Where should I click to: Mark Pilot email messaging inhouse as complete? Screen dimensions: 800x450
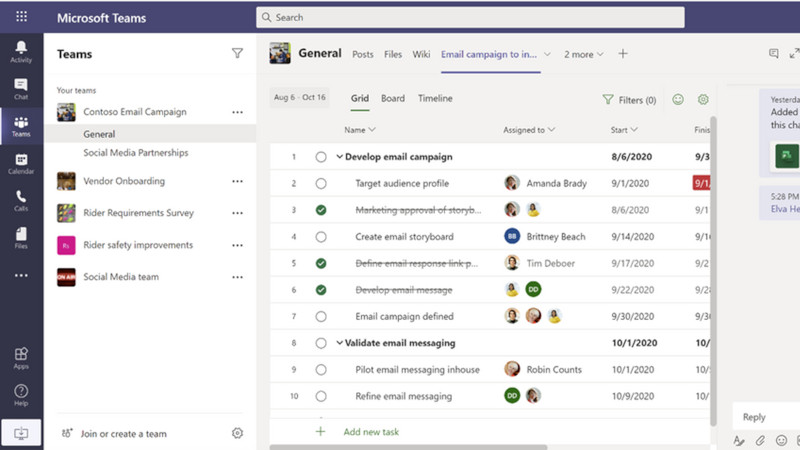(321, 369)
